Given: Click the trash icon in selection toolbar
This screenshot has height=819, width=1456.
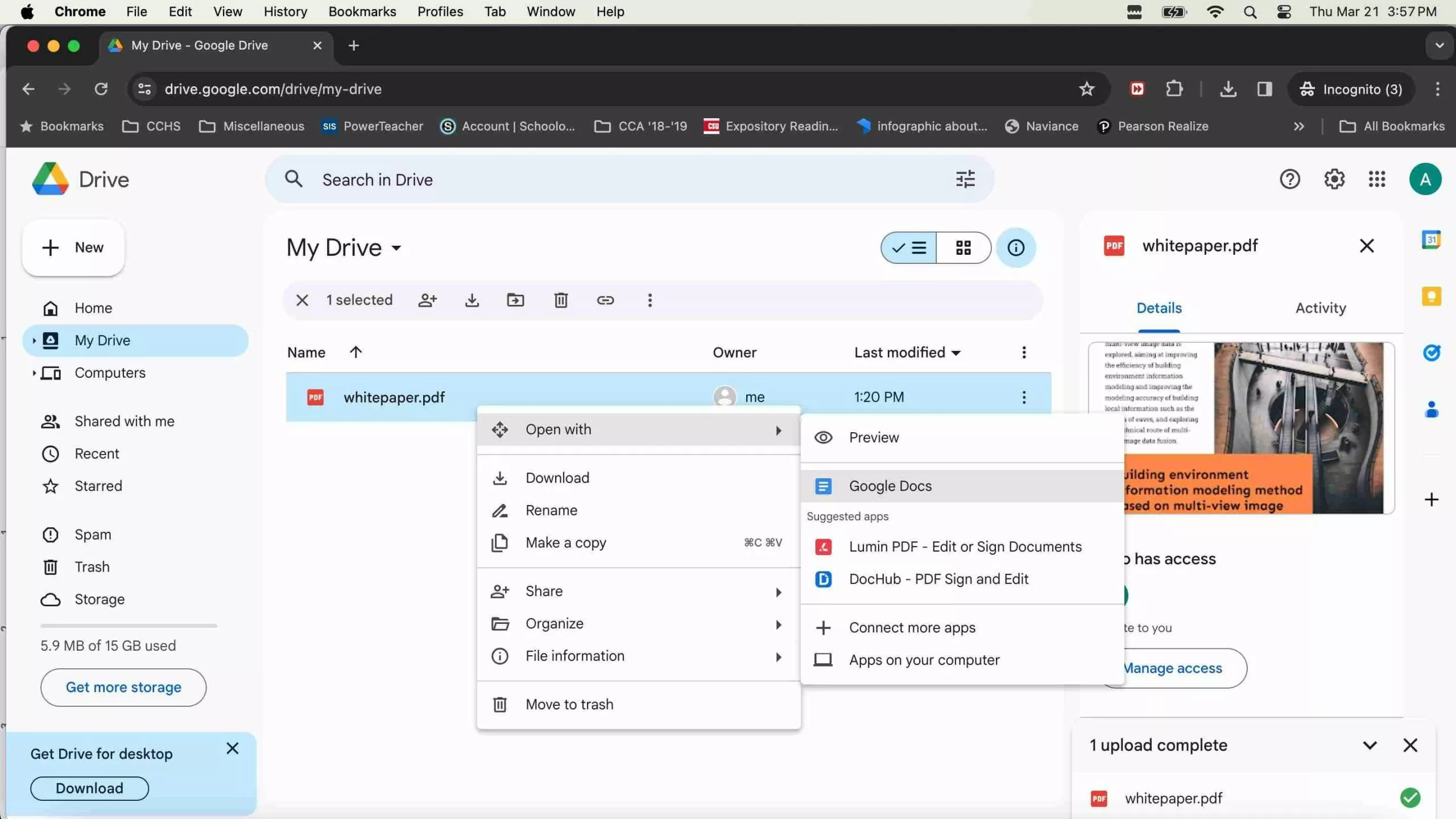Looking at the screenshot, I should (561, 300).
